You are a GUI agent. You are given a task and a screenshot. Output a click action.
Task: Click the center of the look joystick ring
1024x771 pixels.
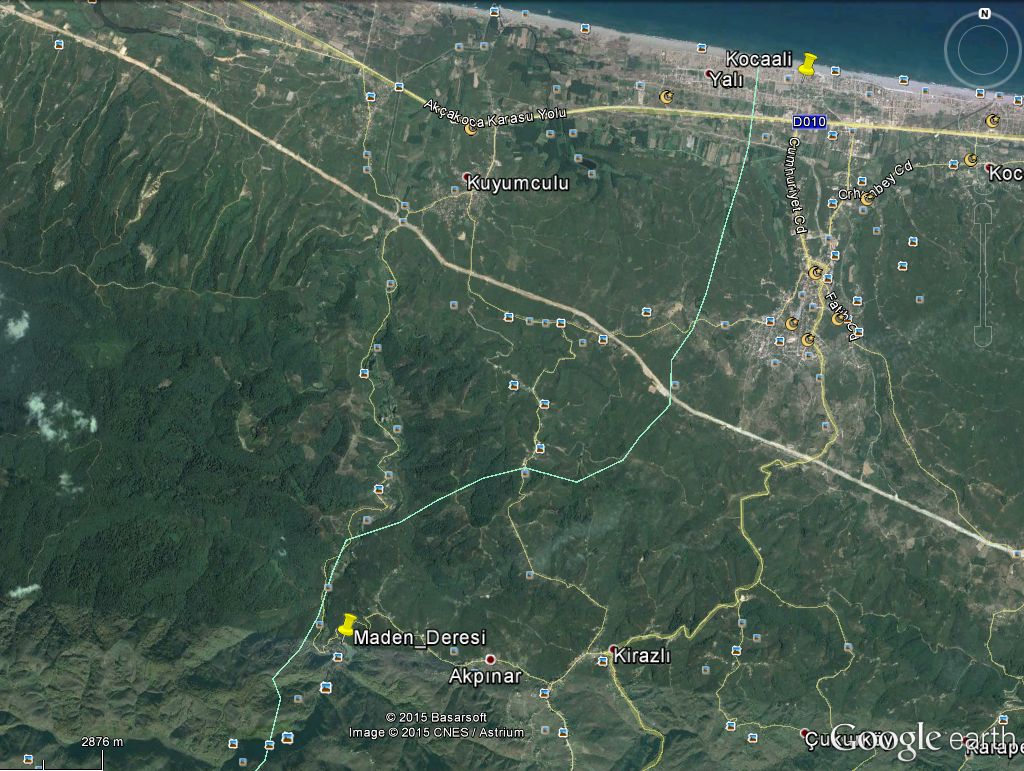984,48
